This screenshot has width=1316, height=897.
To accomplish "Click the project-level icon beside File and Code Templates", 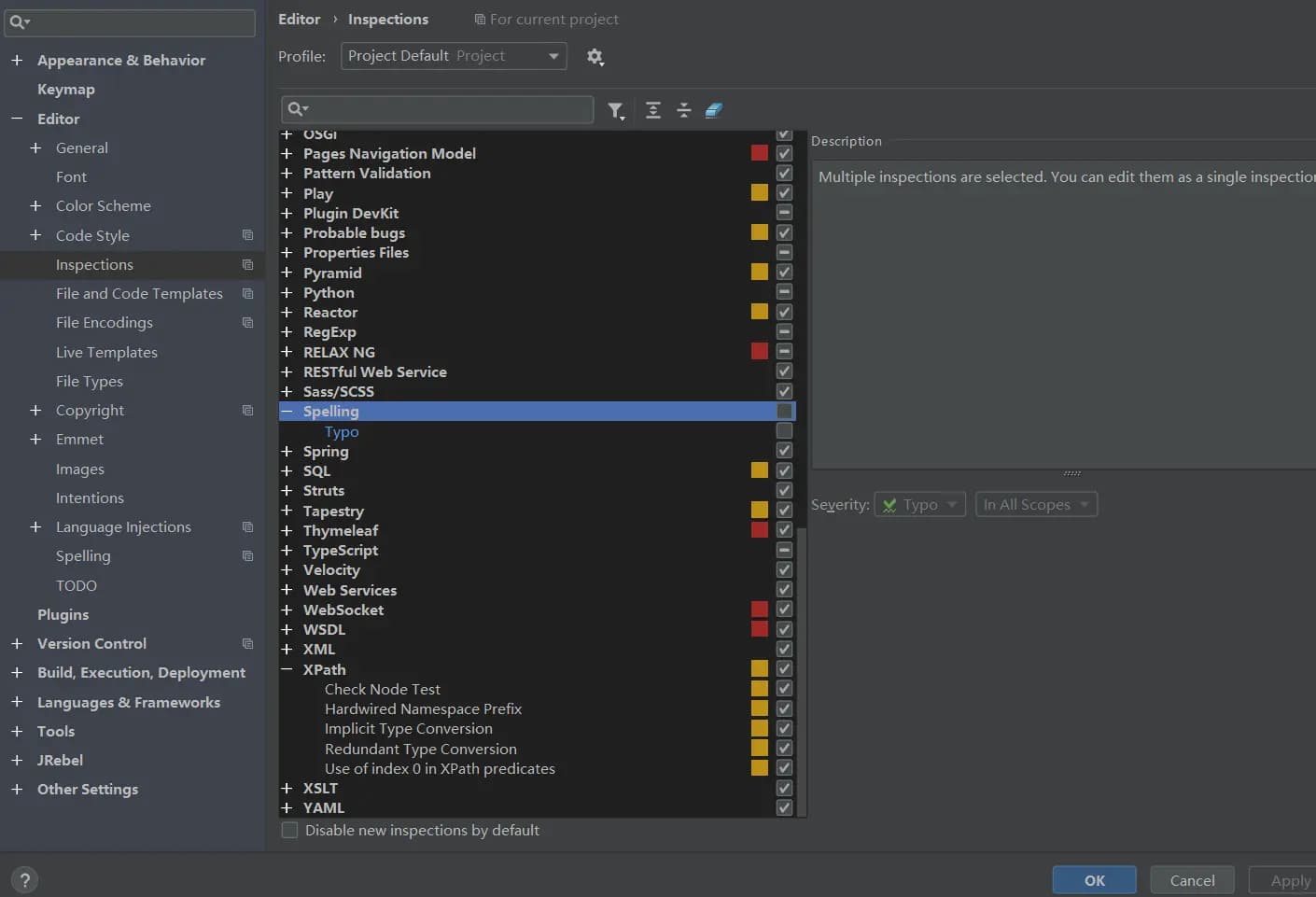I will [x=247, y=293].
